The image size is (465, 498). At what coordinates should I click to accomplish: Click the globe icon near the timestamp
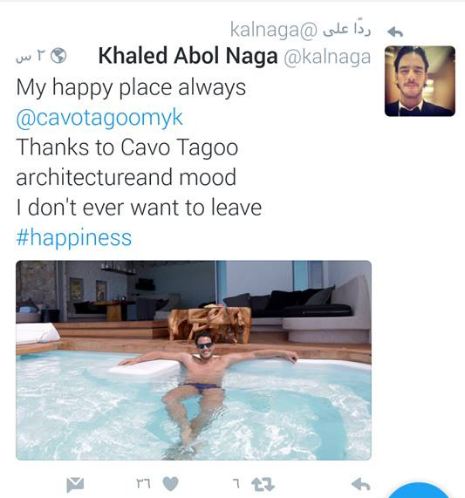click(x=58, y=56)
